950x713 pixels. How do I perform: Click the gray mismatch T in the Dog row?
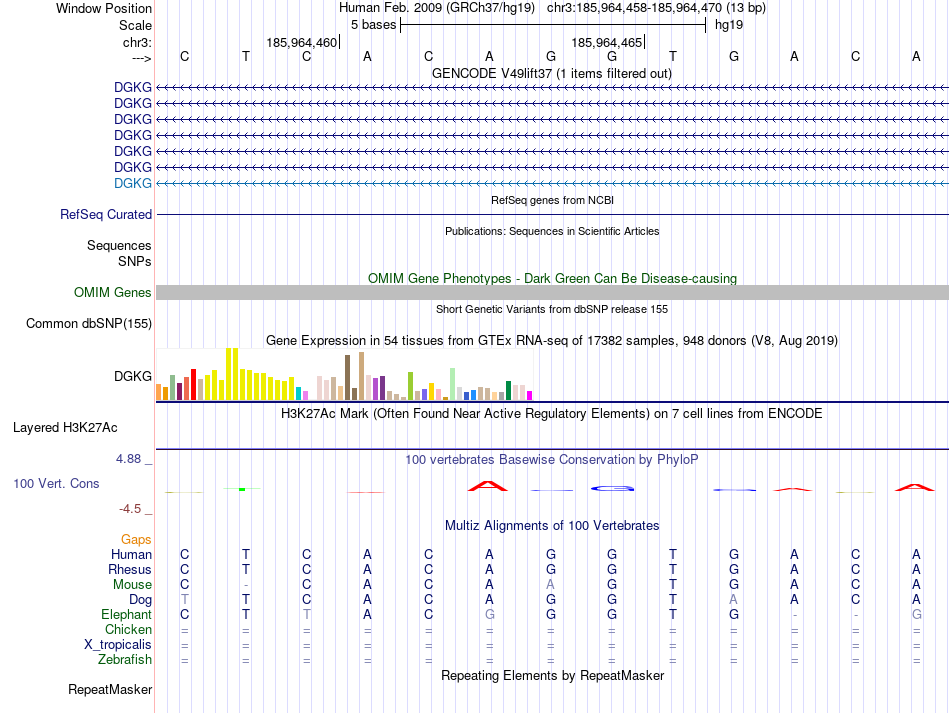tap(185, 600)
